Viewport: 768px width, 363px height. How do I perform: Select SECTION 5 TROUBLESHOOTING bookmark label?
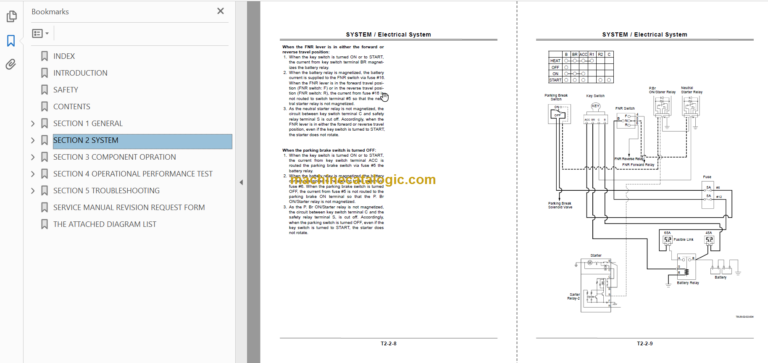pos(106,191)
